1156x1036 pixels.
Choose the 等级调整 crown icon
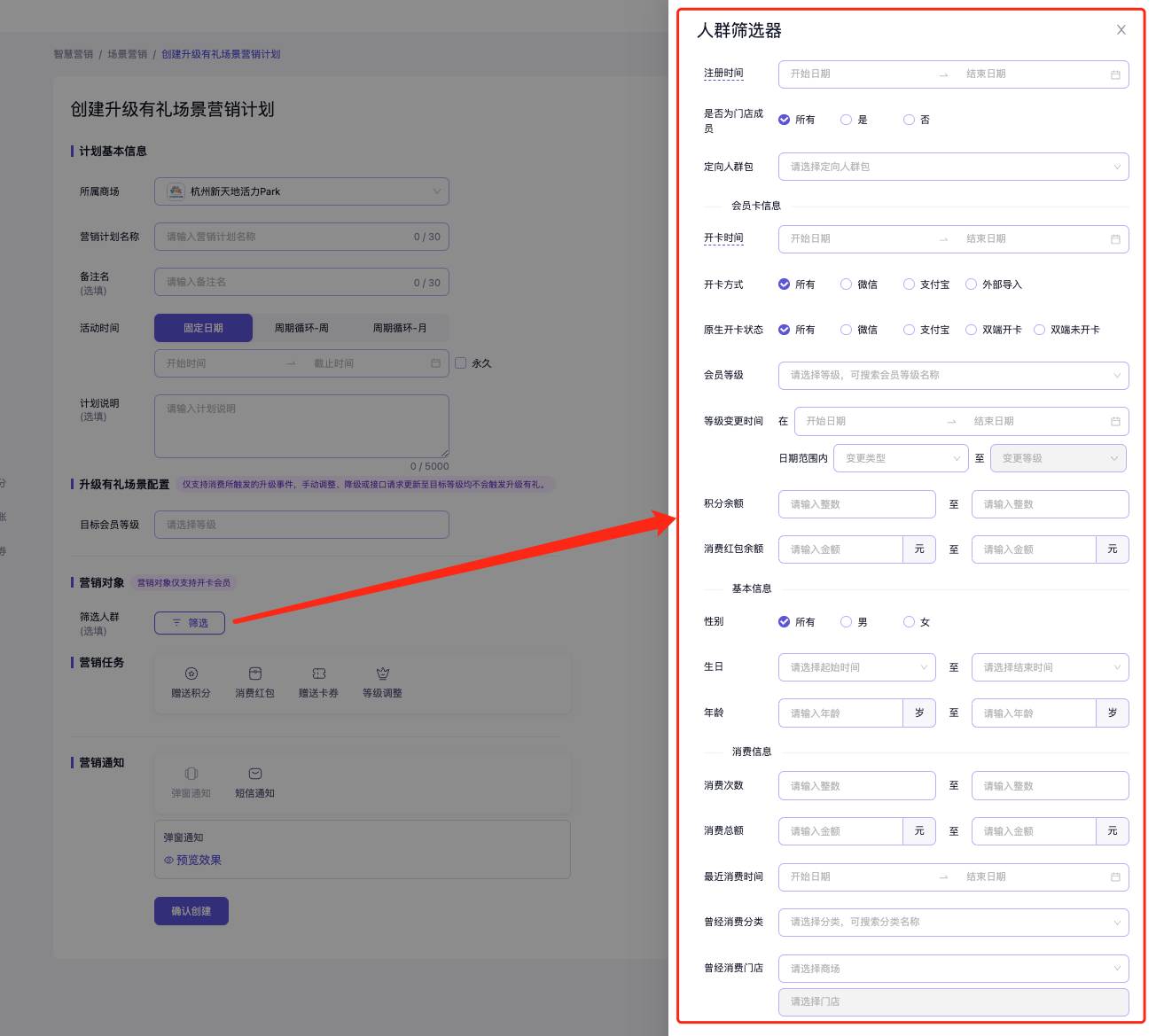tap(382, 674)
